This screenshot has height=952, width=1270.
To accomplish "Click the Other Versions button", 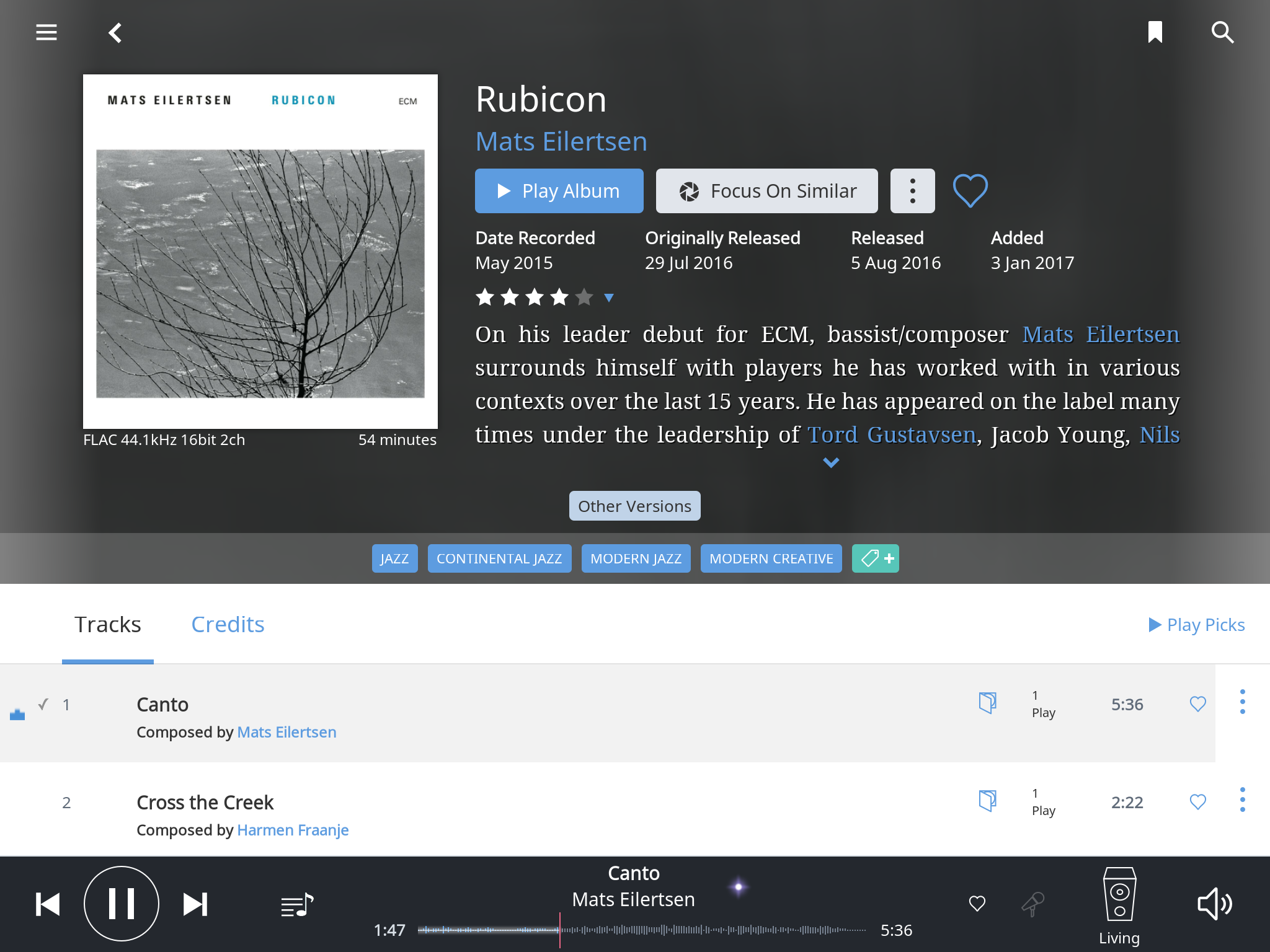I will click(x=634, y=506).
